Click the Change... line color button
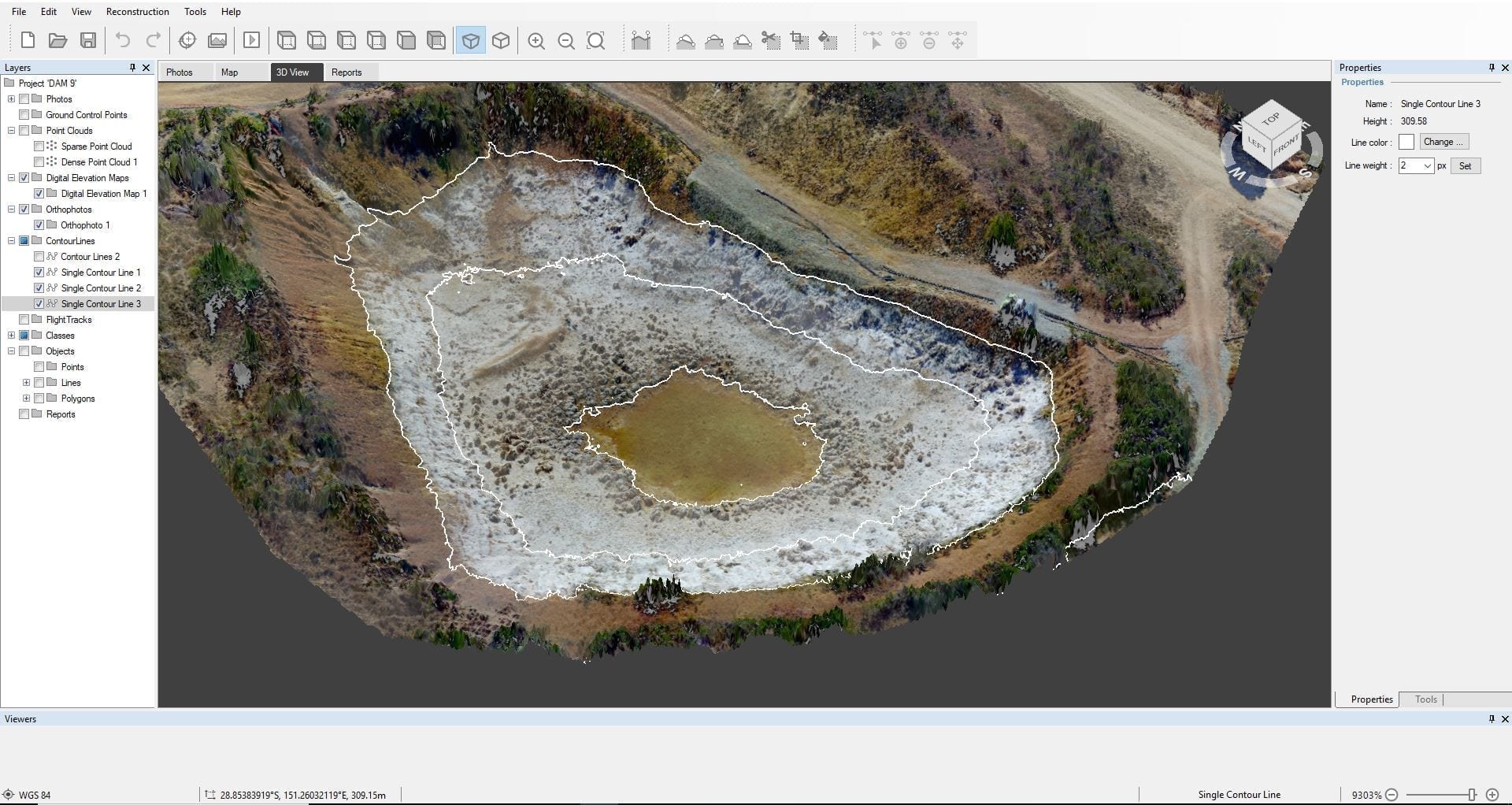This screenshot has height=805, width=1512. [1443, 143]
